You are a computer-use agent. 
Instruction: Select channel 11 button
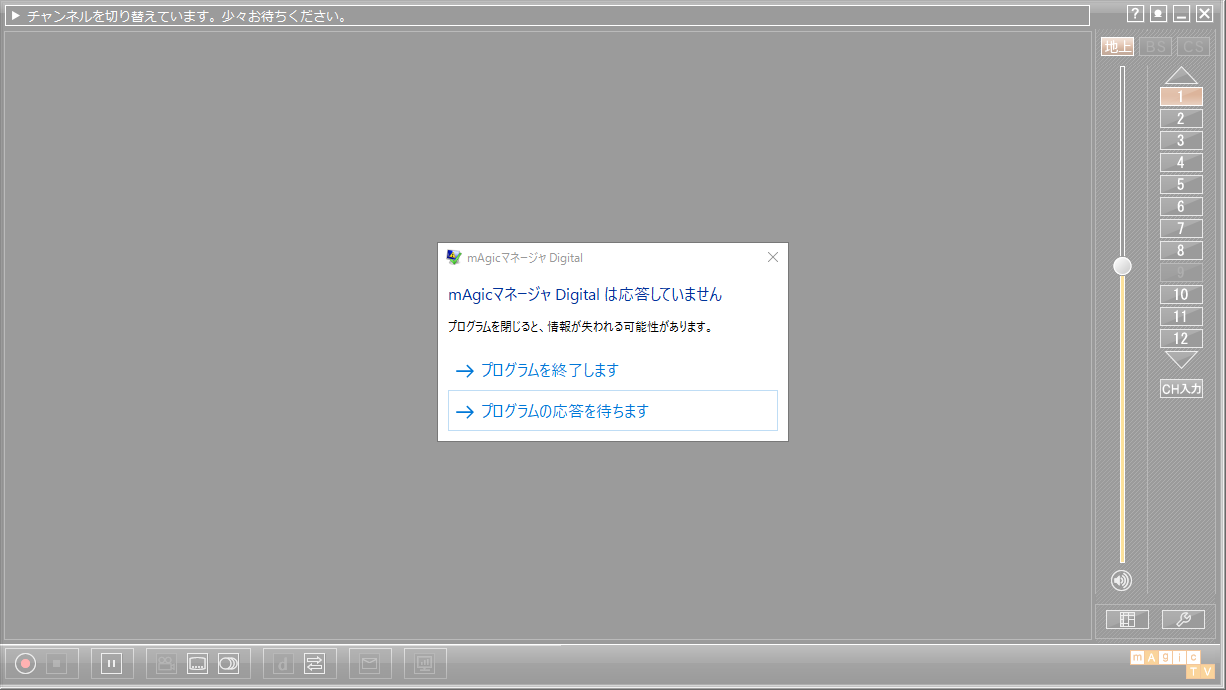click(1181, 317)
